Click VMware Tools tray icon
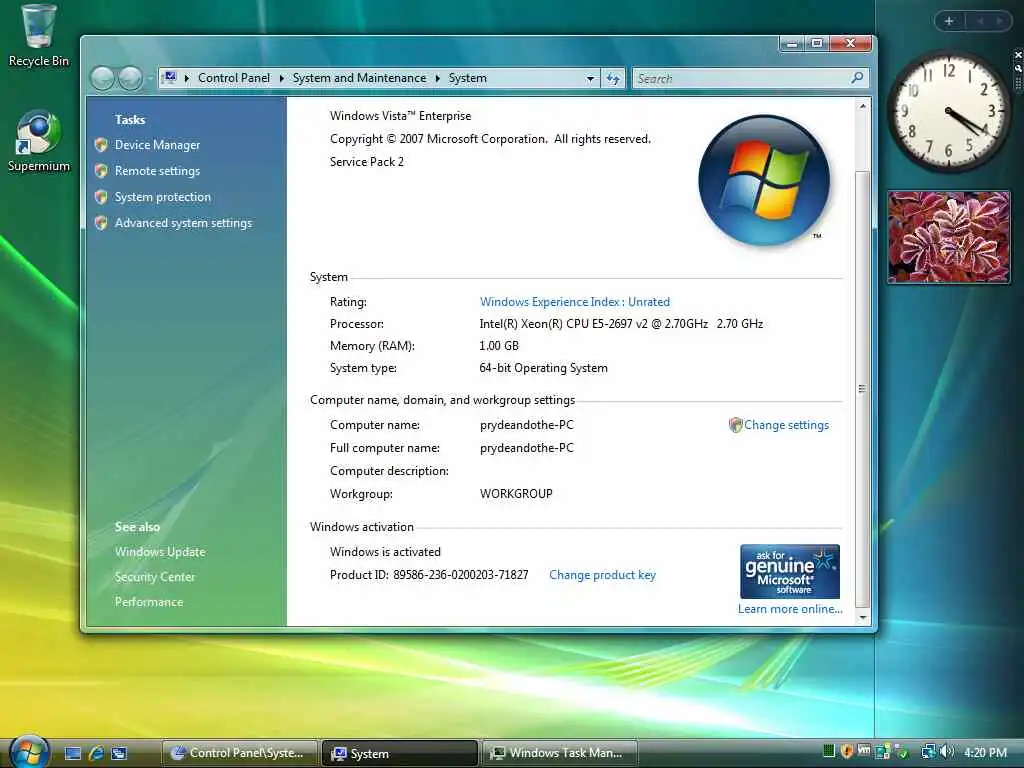This screenshot has height=768, width=1024. coord(864,752)
